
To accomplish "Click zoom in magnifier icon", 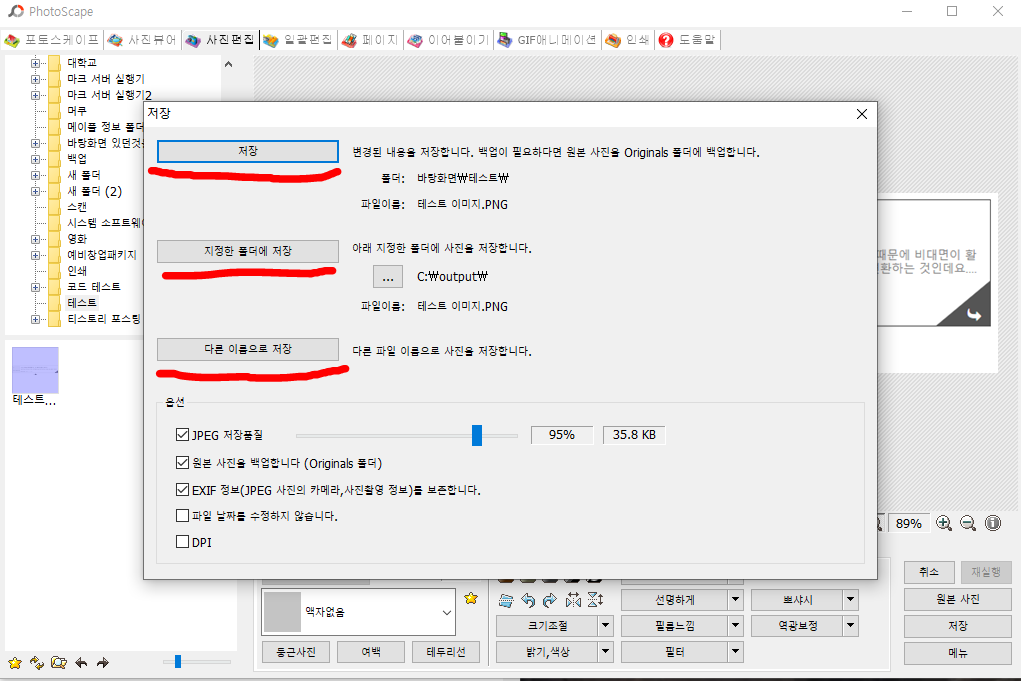I will pyautogui.click(x=944, y=523).
